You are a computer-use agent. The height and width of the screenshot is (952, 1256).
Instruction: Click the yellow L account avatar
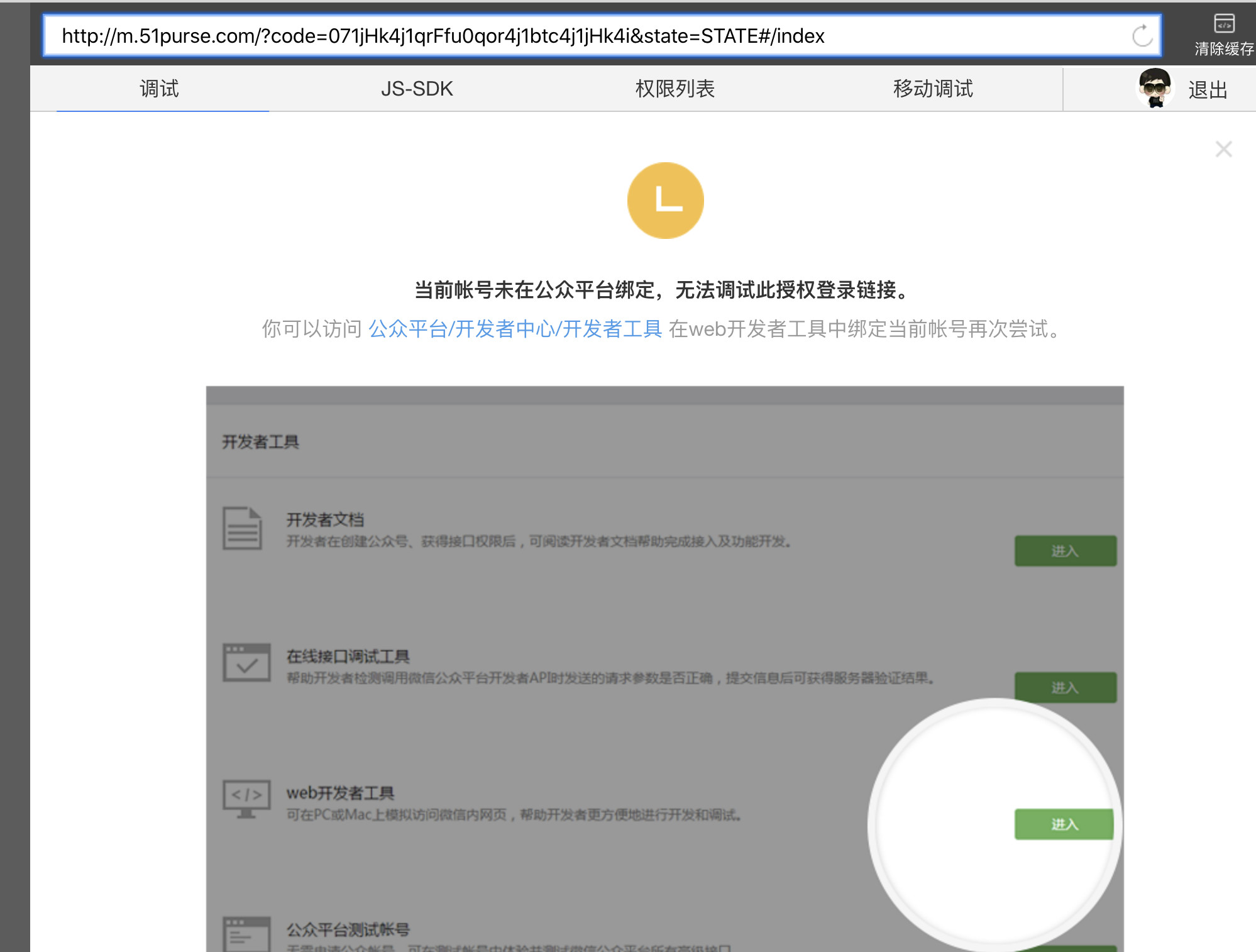click(666, 201)
